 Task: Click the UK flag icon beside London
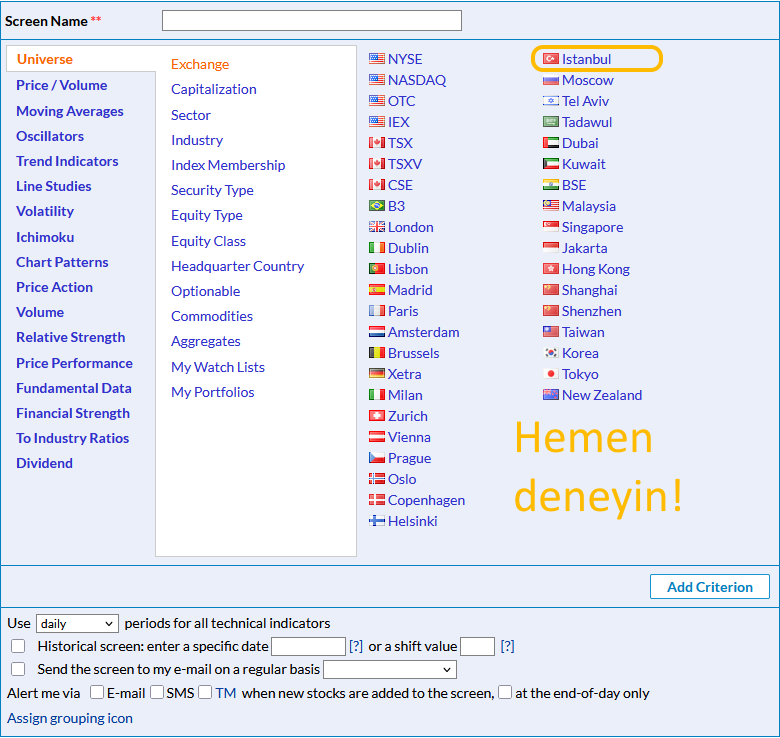tap(377, 227)
